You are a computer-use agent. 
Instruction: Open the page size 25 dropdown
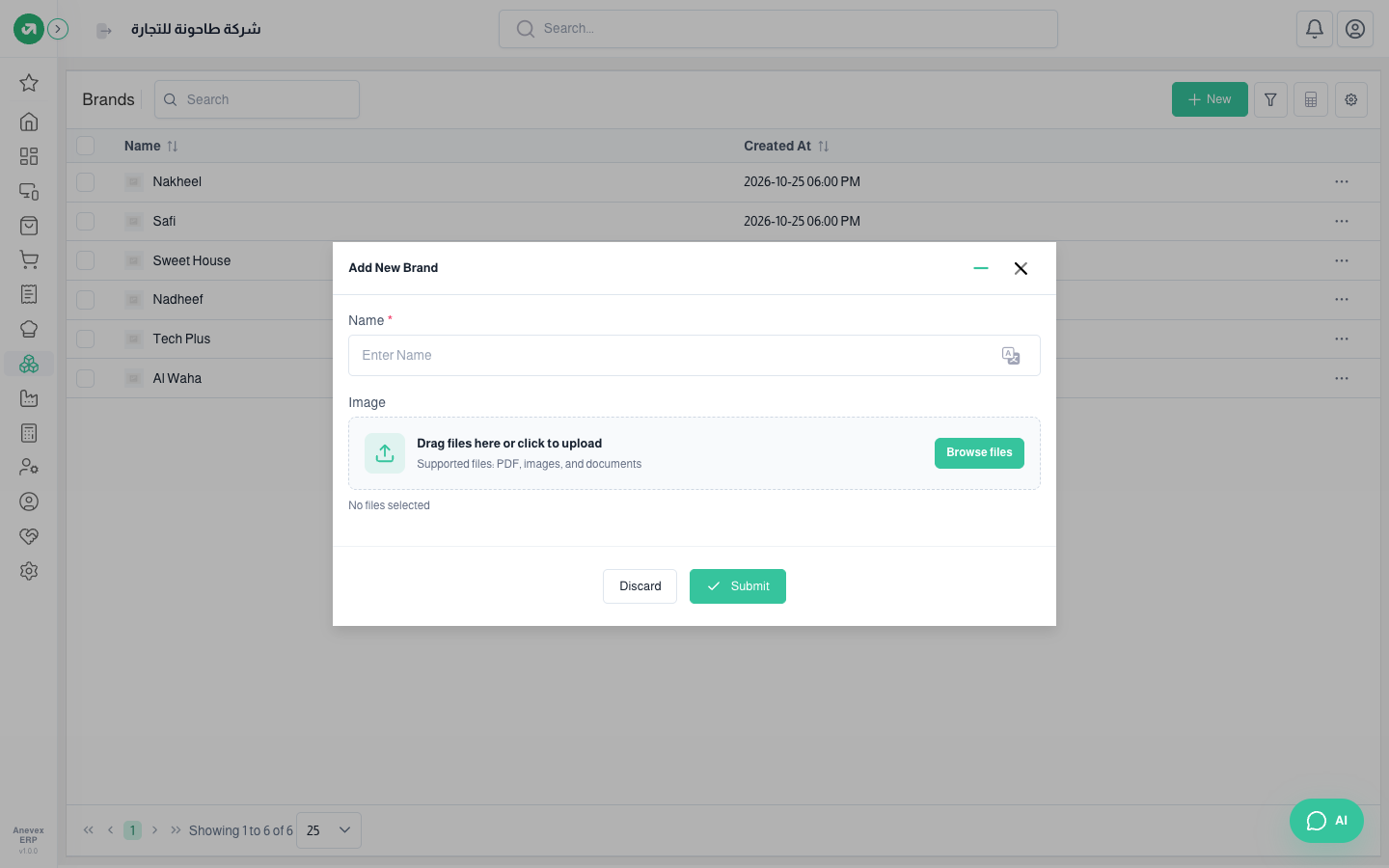coord(329,830)
